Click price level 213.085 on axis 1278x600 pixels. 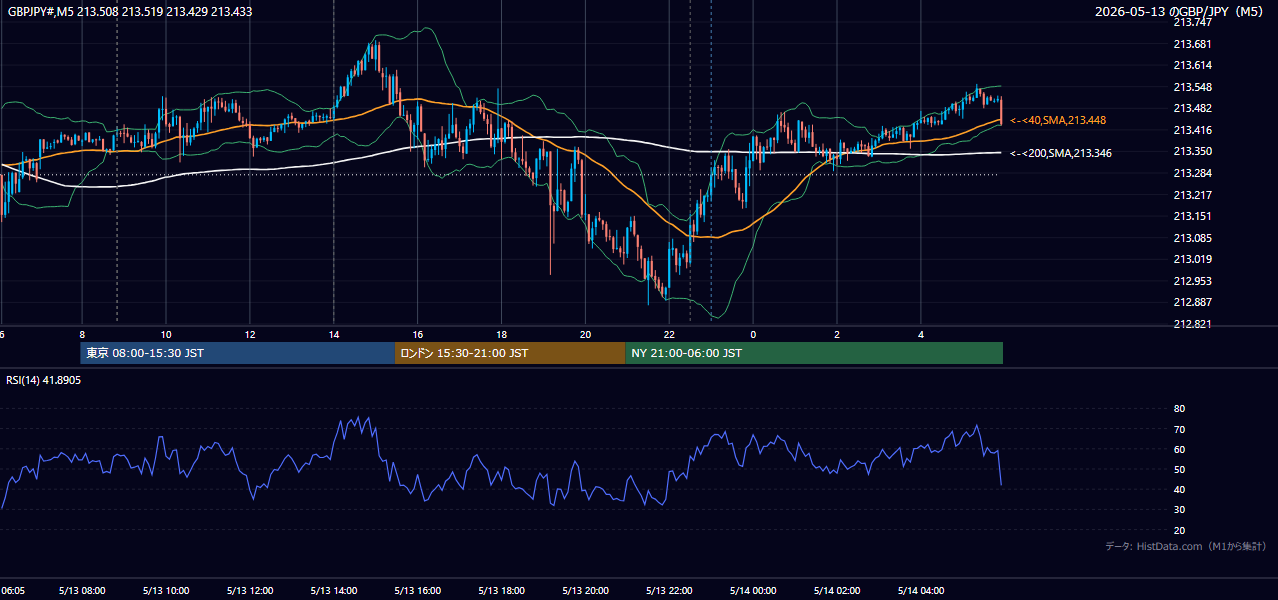tap(1192, 238)
